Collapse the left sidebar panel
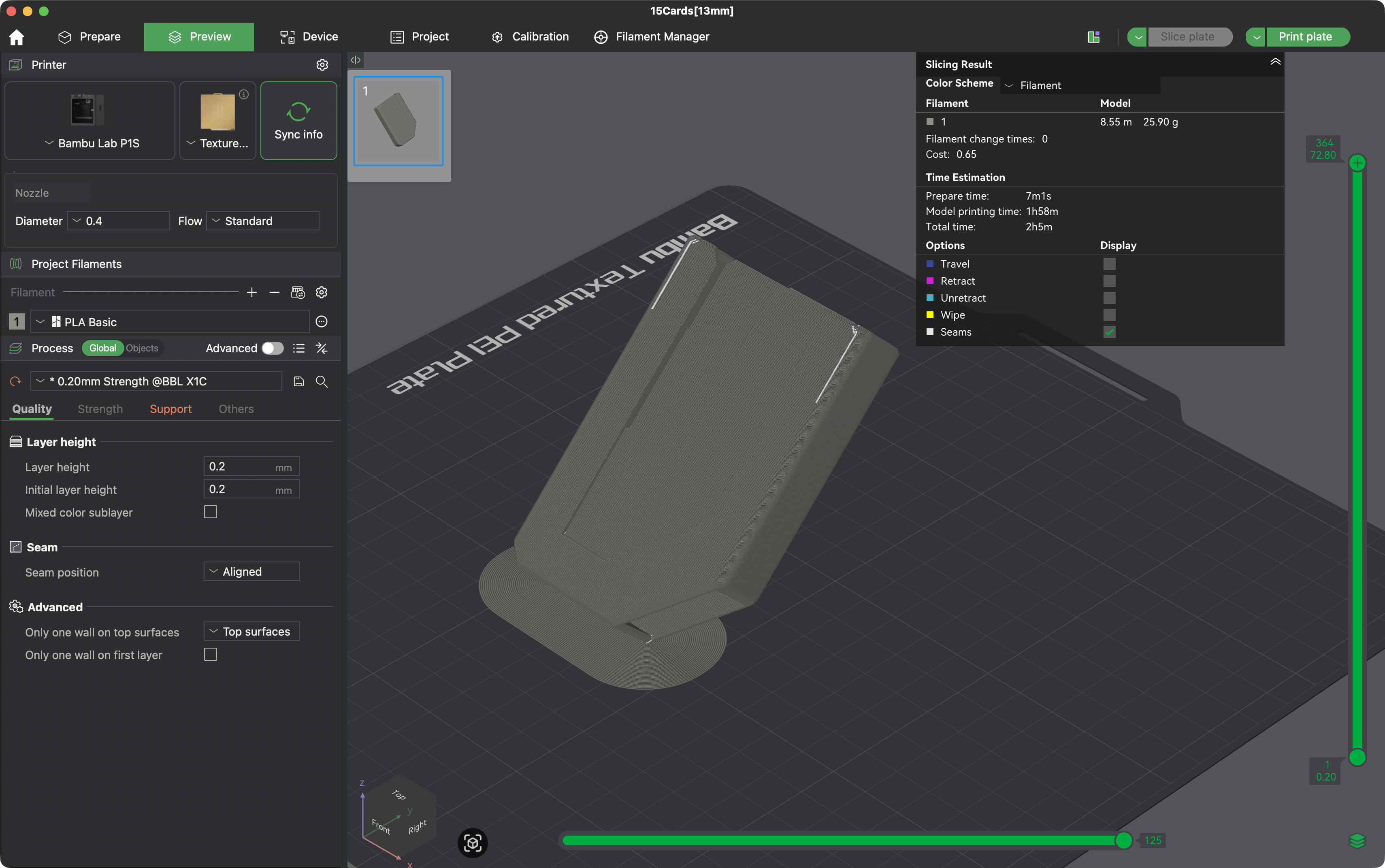Screen dimensions: 1385x868 click(x=356, y=60)
